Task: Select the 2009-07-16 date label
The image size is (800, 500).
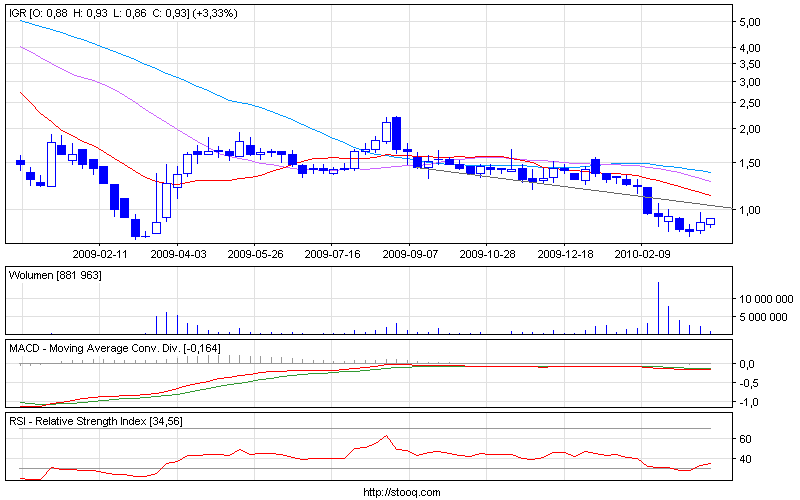Action: click(x=332, y=254)
